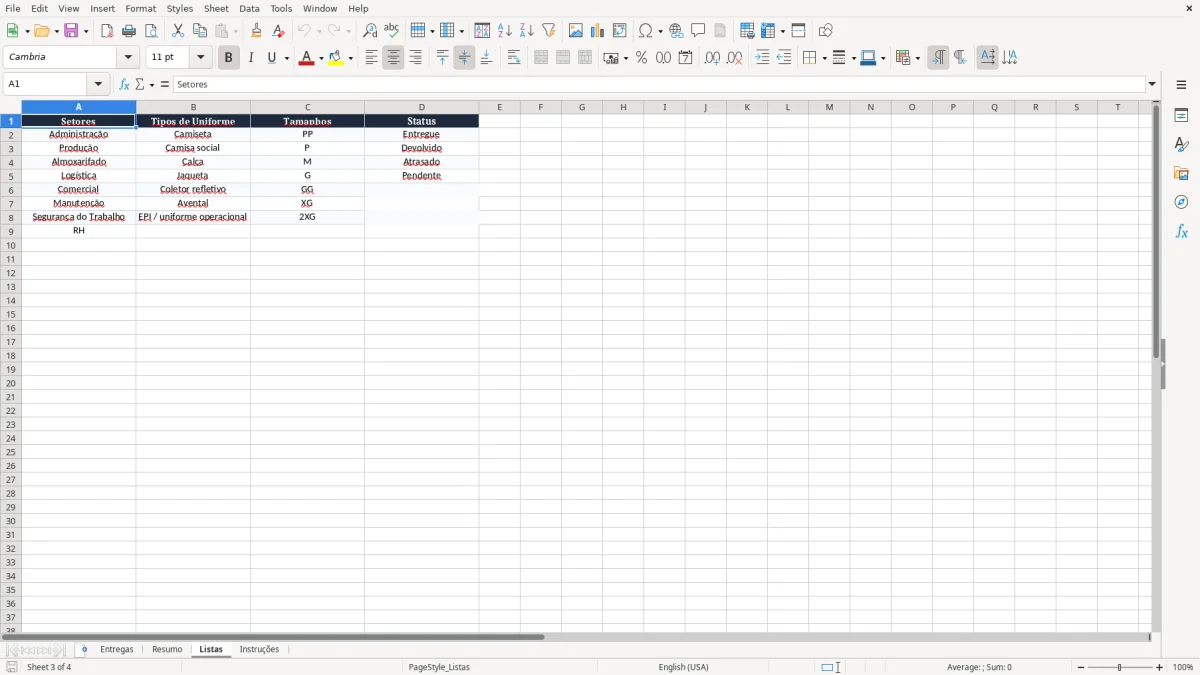Switch to Resumo sheet tab
Screen dimensions: 1200x675
167,650
